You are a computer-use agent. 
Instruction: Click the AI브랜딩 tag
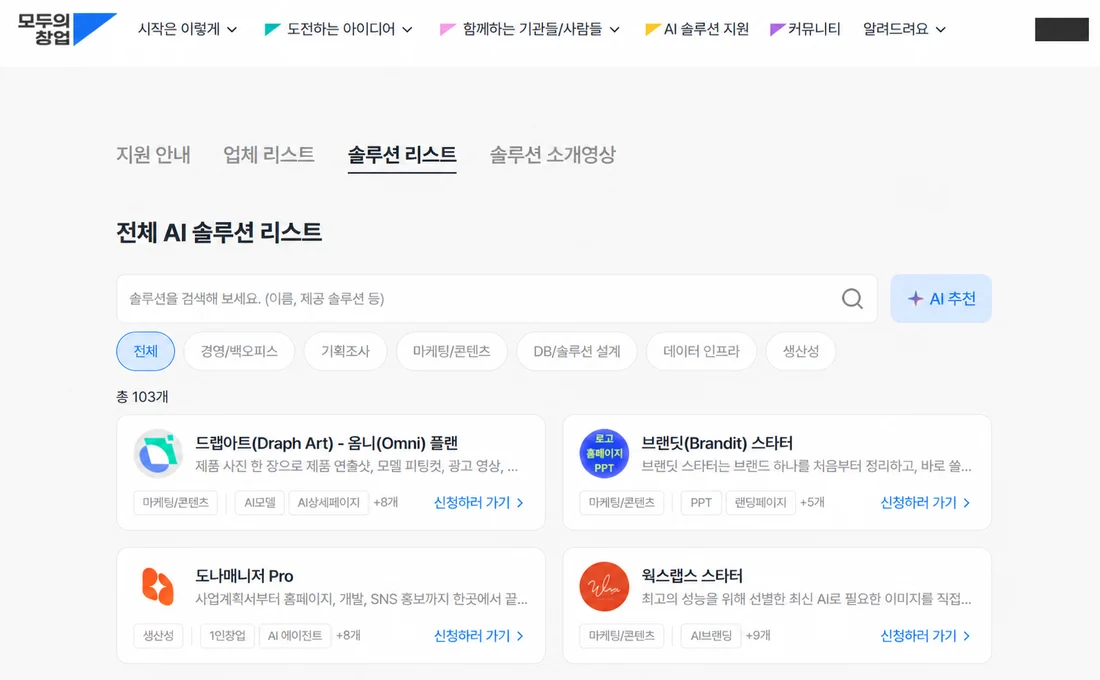(711, 636)
